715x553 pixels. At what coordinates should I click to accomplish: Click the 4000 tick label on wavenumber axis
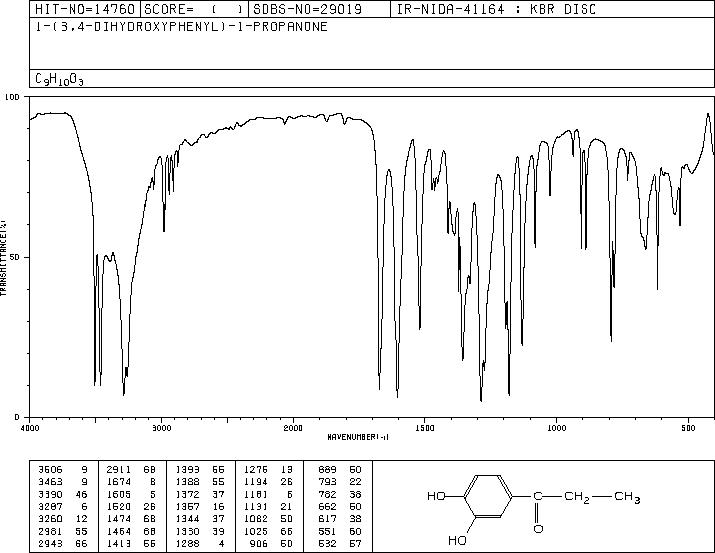pos(30,428)
